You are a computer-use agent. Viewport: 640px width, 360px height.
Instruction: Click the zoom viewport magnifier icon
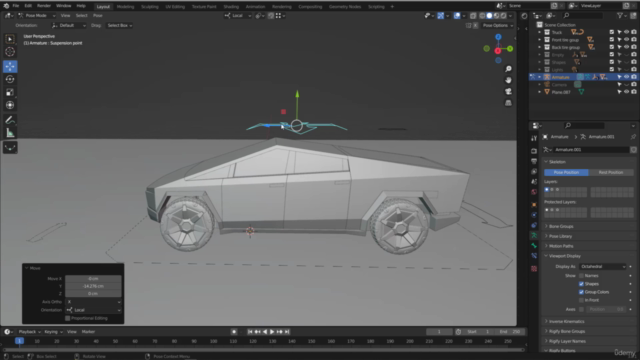(508, 69)
